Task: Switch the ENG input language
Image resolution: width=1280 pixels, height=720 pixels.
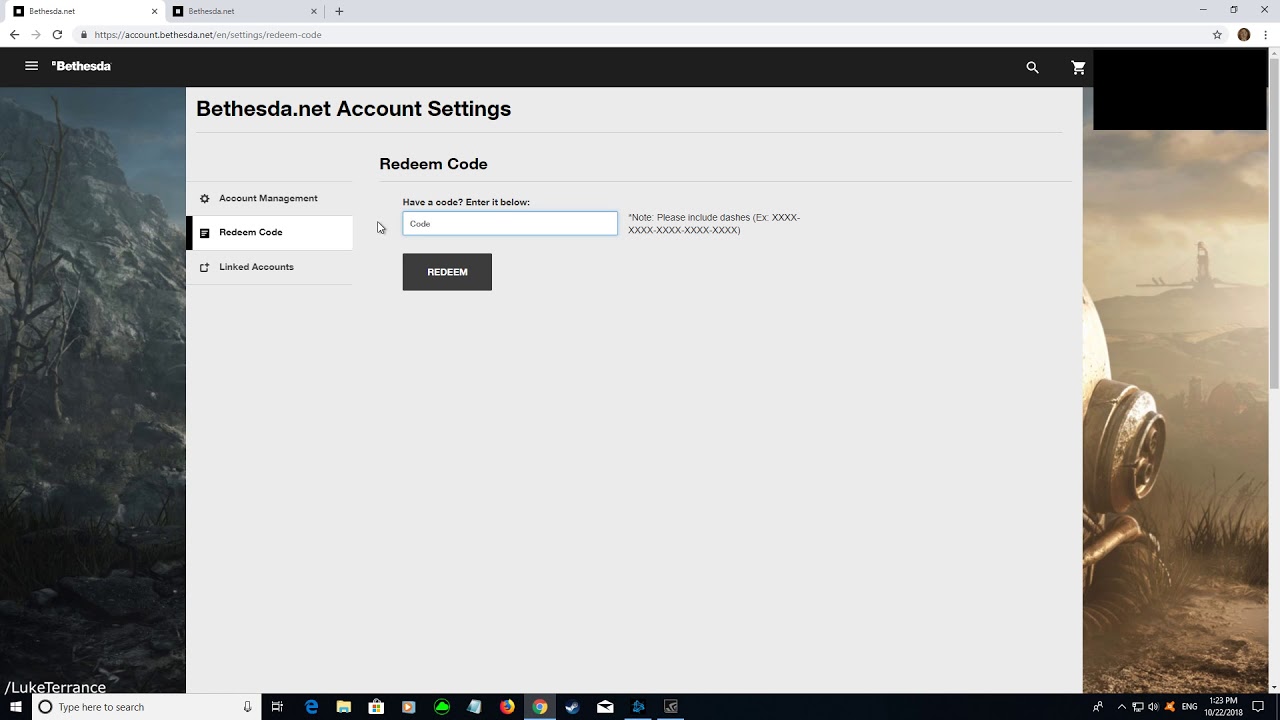Action: click(x=1190, y=707)
